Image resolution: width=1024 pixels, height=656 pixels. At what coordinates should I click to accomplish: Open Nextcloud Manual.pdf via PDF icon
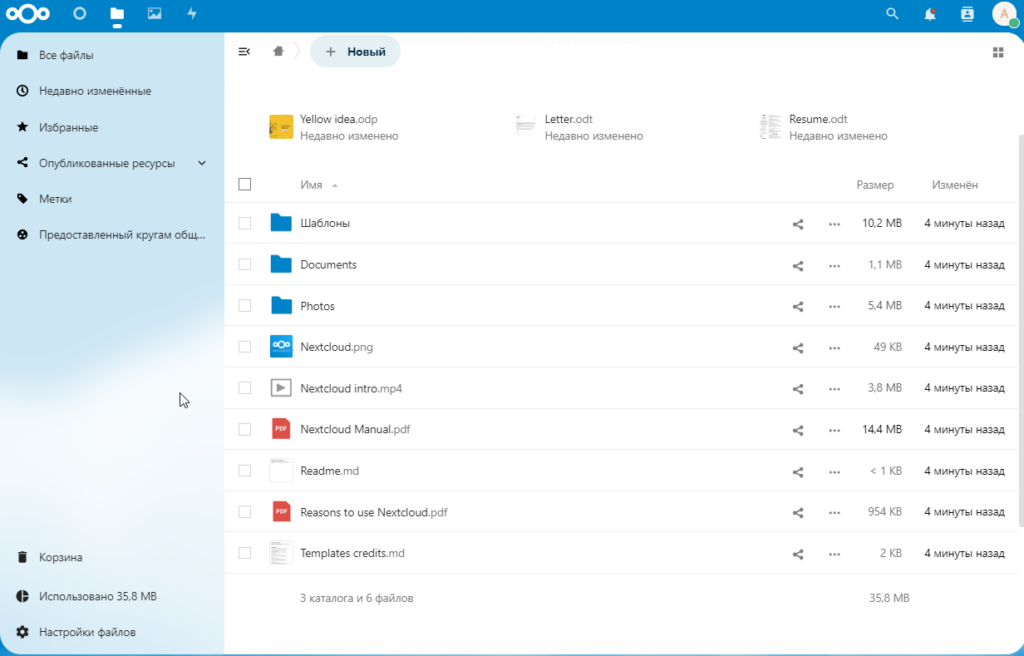281,429
